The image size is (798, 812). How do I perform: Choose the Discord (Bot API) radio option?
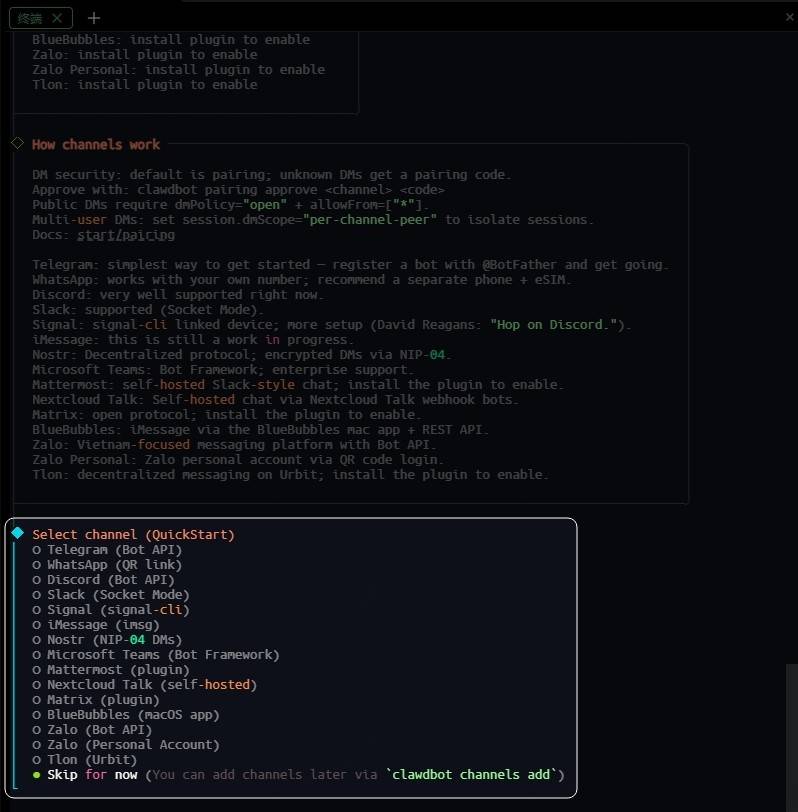[x=103, y=579]
